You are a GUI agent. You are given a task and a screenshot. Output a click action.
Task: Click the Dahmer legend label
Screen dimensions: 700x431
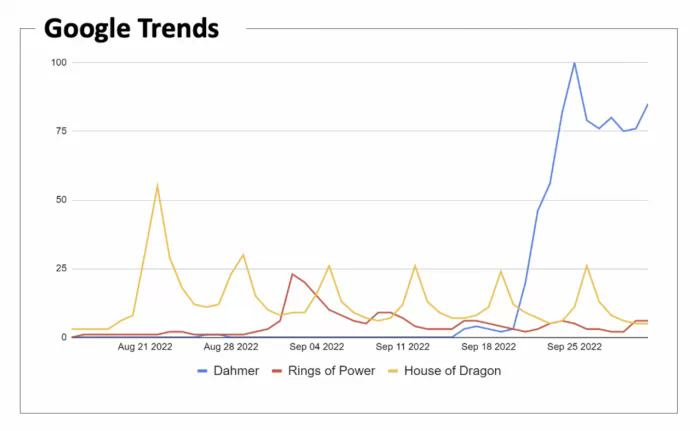(237, 371)
